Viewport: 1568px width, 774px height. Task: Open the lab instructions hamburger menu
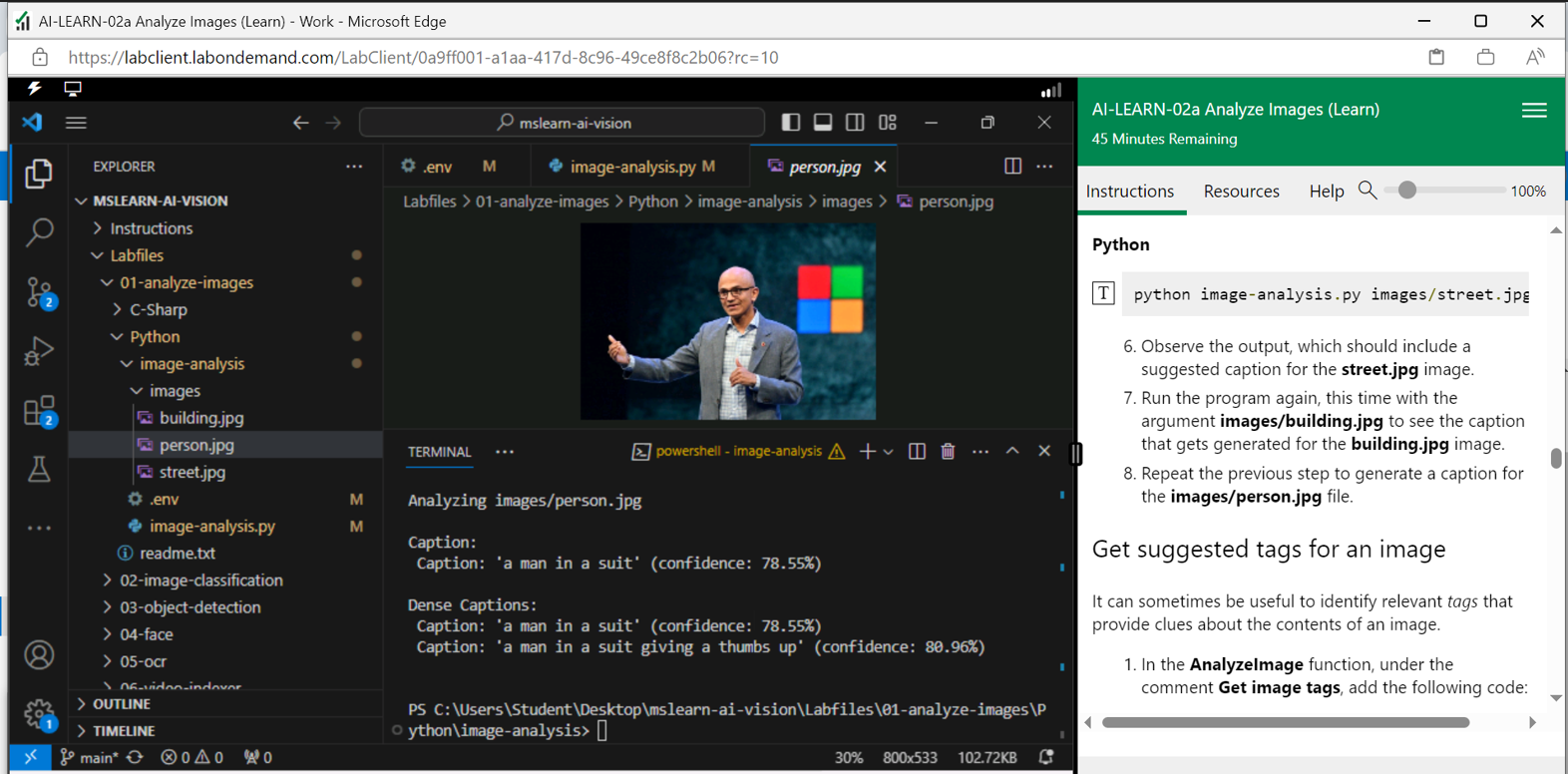click(x=1534, y=110)
